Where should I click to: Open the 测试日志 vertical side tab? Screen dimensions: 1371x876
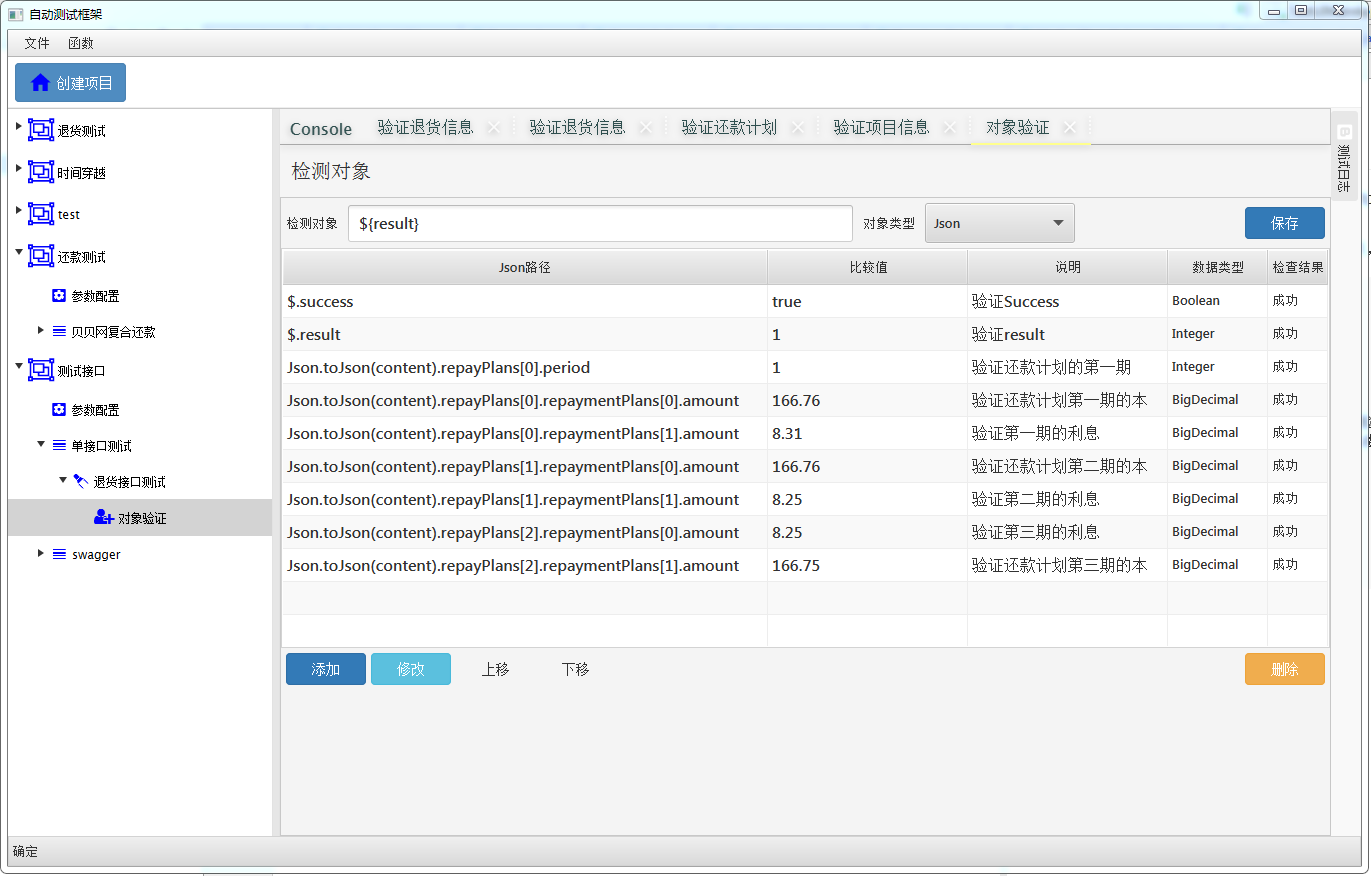tap(1345, 154)
